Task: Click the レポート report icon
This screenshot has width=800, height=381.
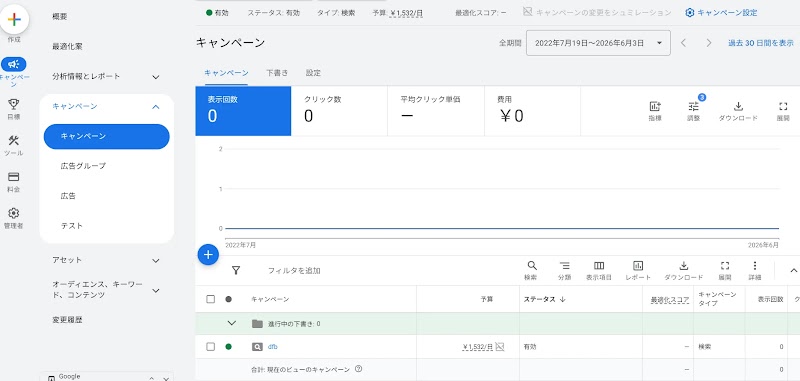Action: click(x=638, y=266)
